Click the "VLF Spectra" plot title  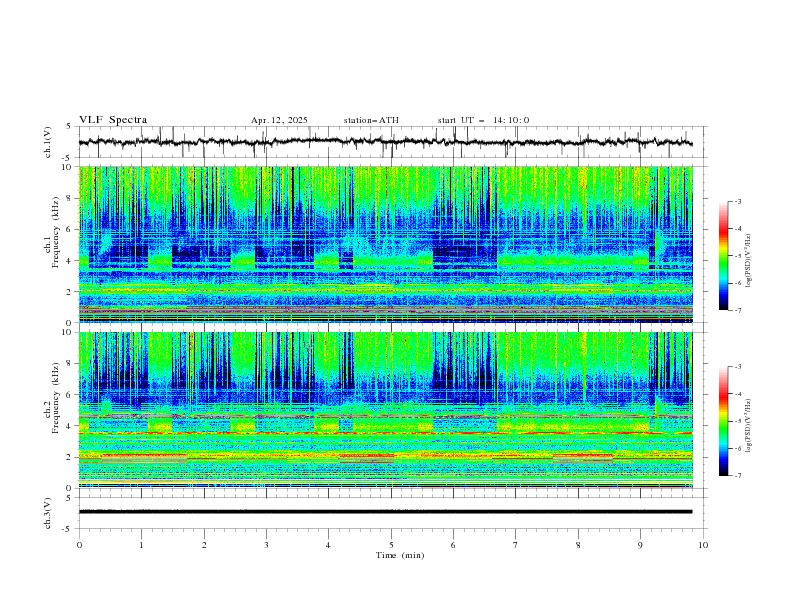[113, 120]
